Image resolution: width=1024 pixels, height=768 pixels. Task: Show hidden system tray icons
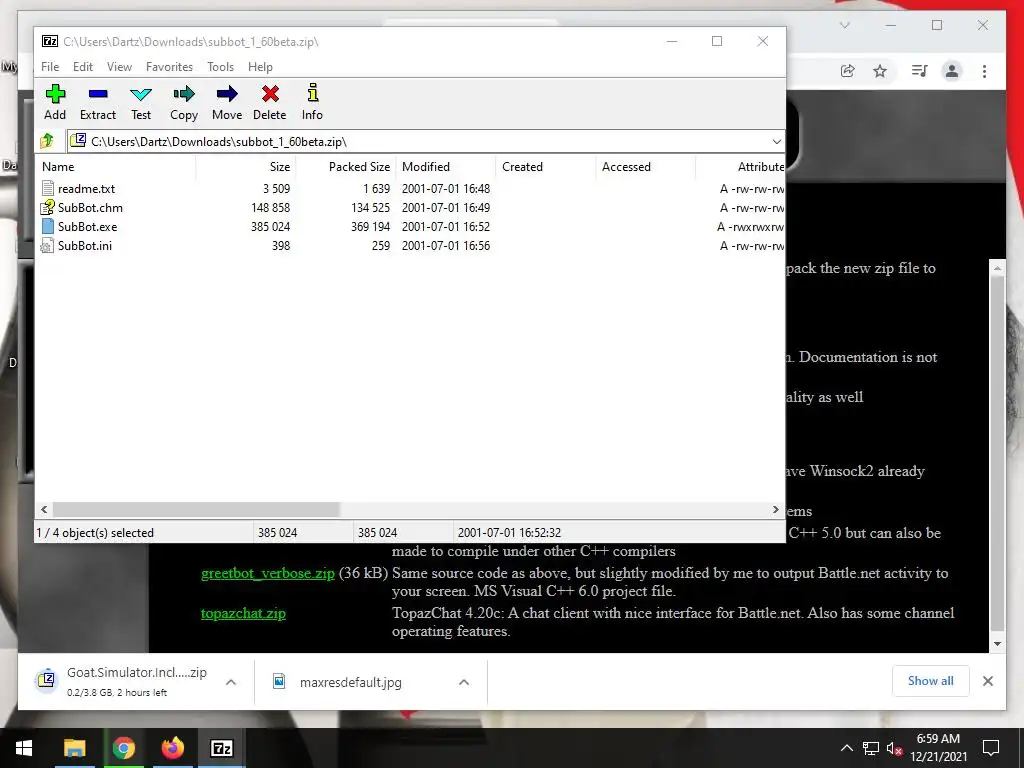pos(846,748)
